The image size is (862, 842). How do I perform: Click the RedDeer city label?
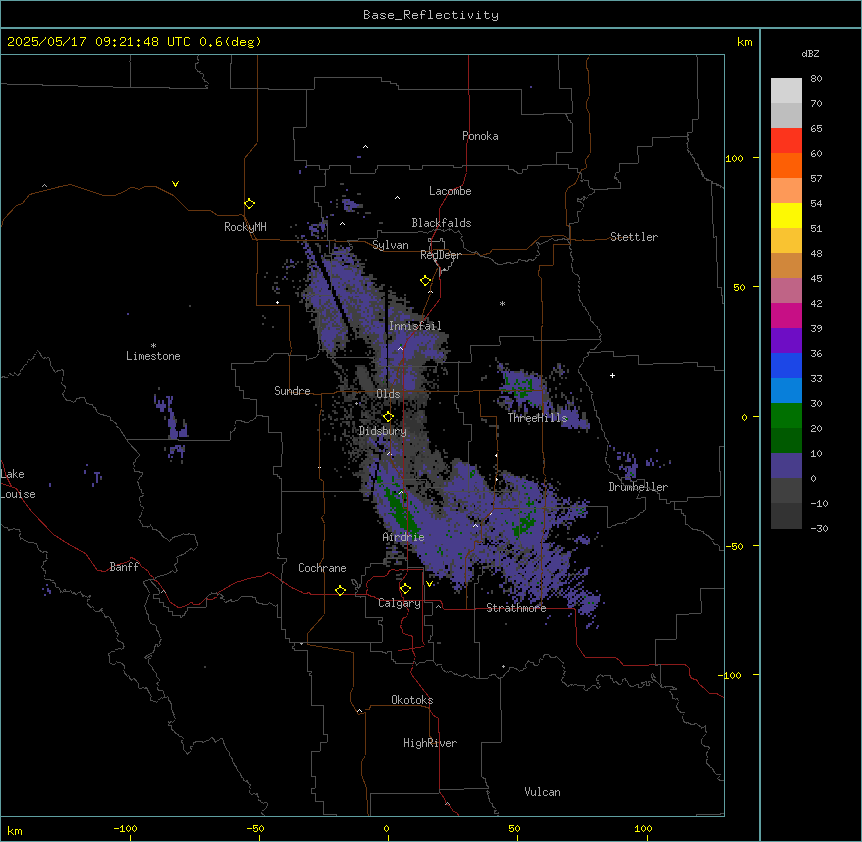click(440, 255)
